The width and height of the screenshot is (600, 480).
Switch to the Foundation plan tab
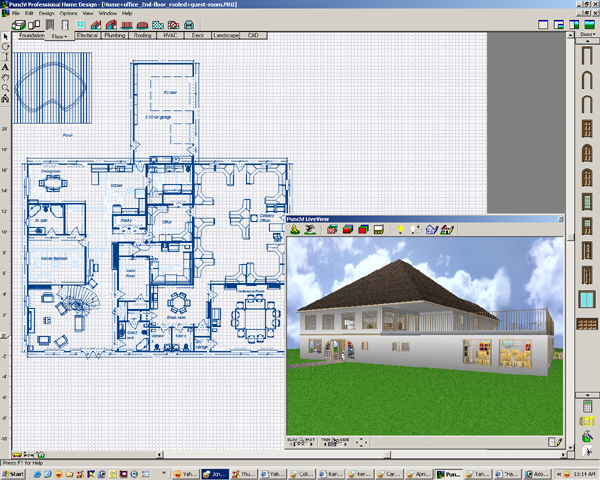click(32, 35)
